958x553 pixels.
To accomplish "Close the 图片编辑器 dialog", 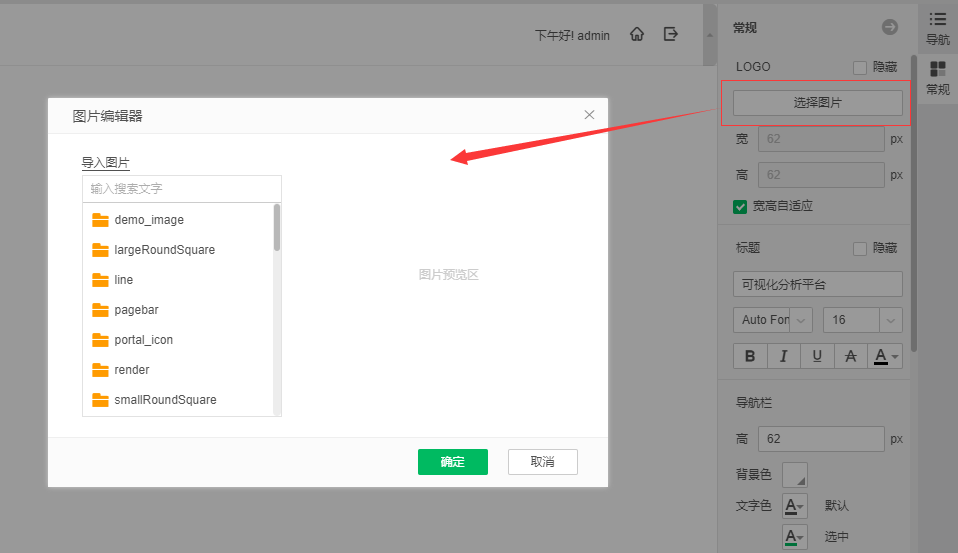I will coord(589,115).
